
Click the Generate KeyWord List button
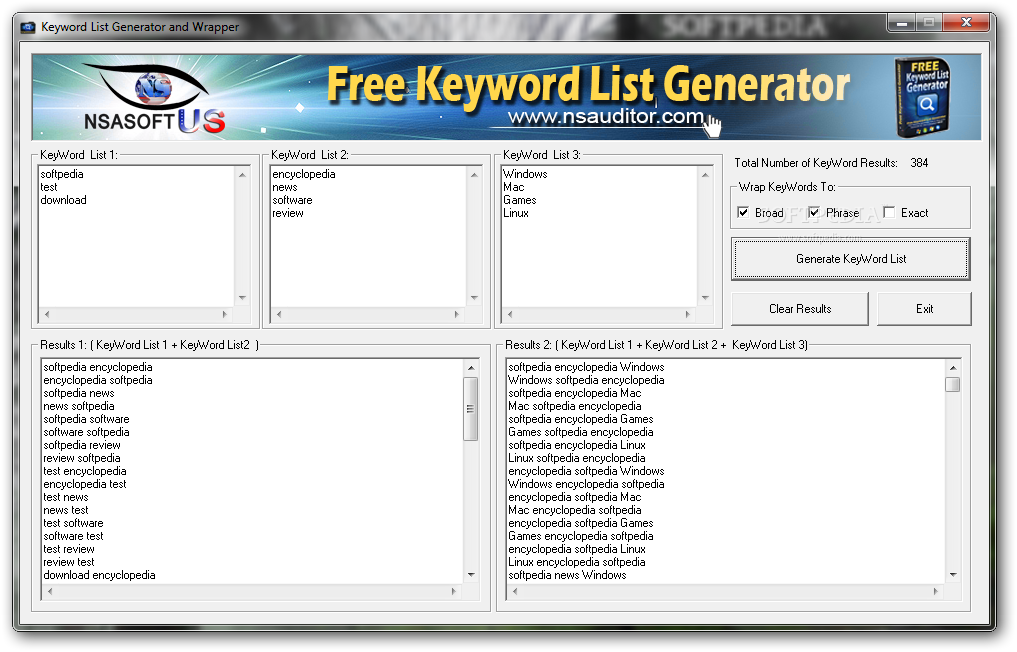tap(851, 259)
